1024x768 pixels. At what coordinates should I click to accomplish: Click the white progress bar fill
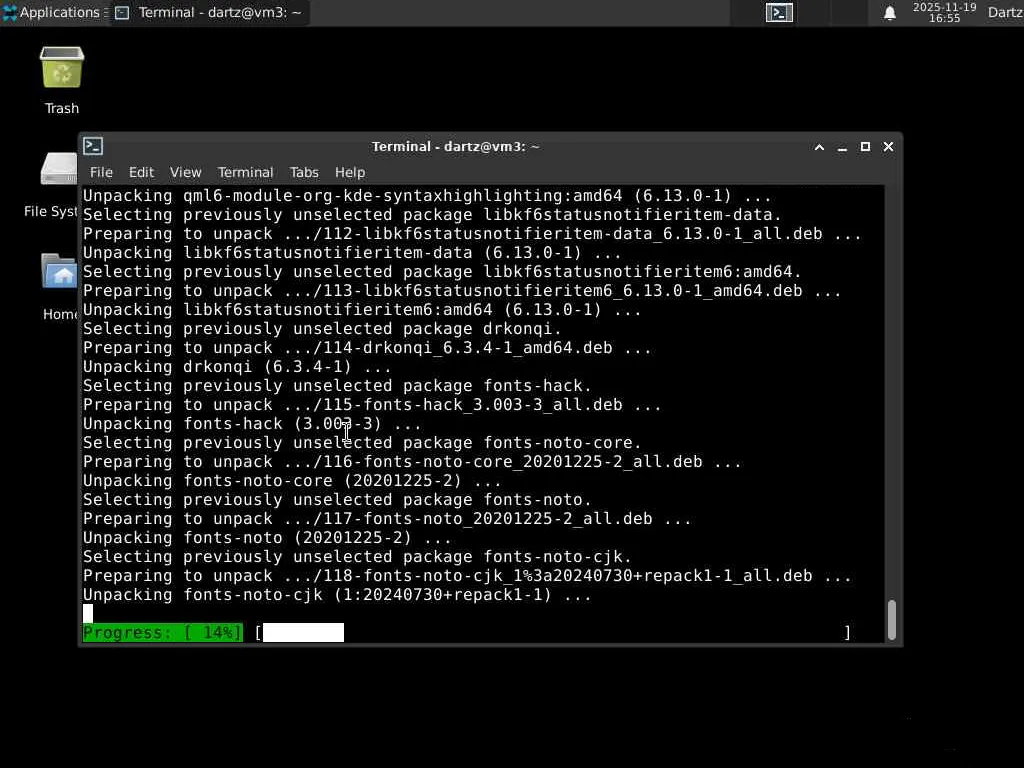point(303,632)
